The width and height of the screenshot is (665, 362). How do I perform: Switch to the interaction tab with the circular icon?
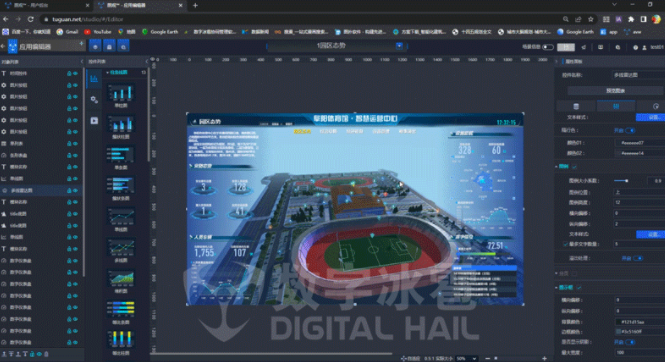coord(655,106)
